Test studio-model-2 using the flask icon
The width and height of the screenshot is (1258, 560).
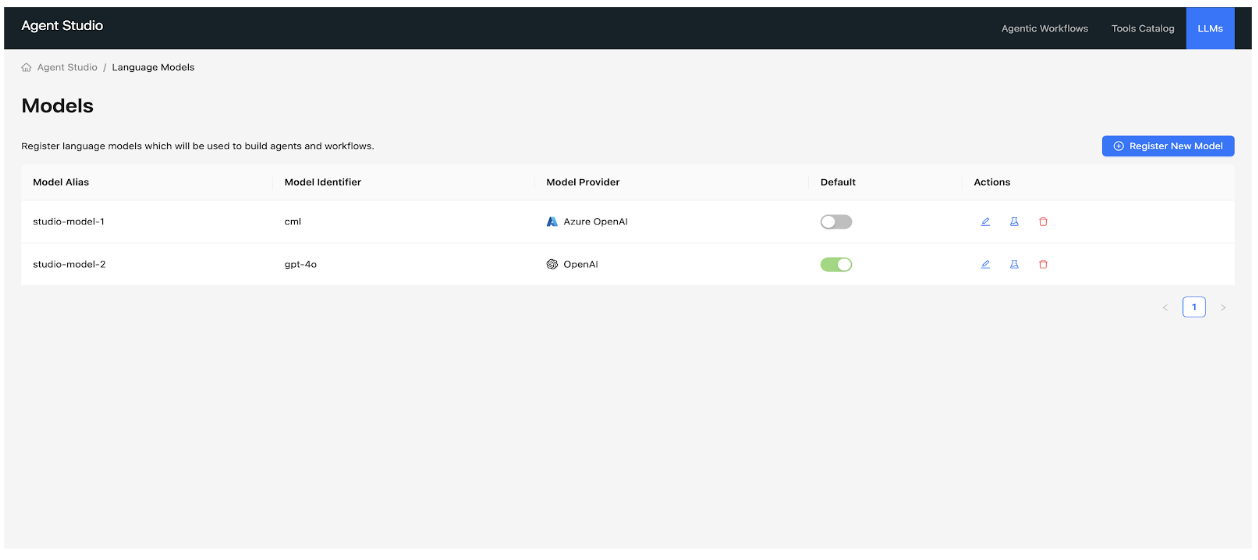click(1014, 265)
